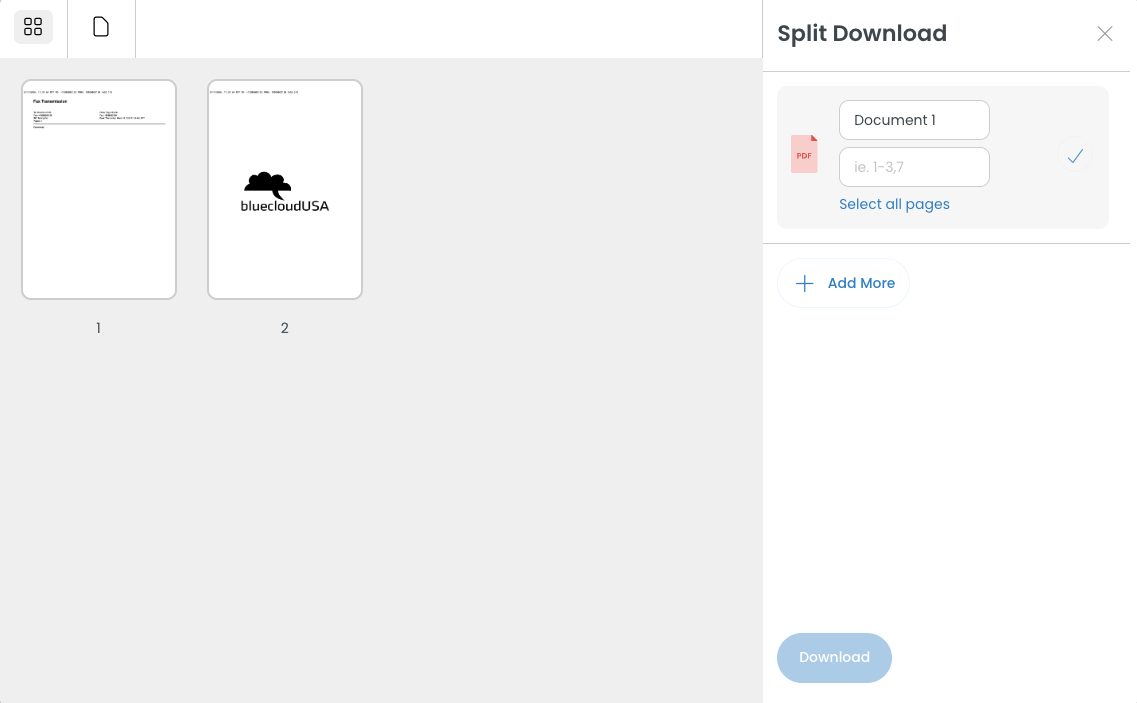Screen dimensions: 1137x703
Task: Switch to grid thumbnail view
Action: [x=33, y=27]
